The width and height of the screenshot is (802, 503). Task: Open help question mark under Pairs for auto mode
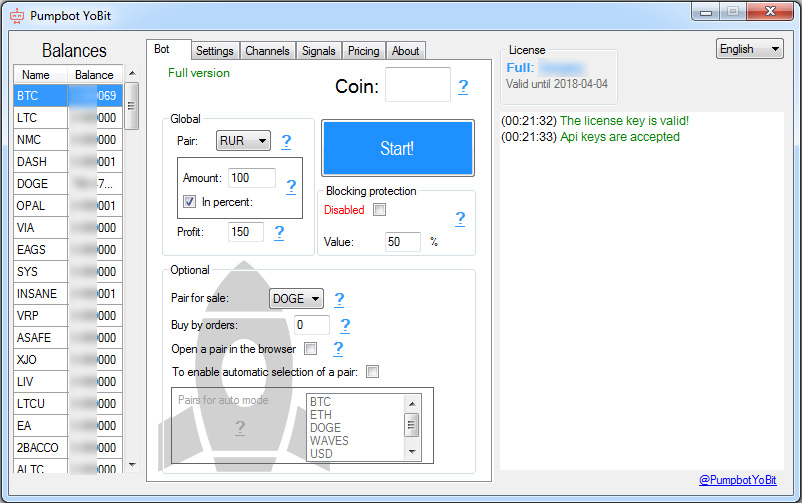(x=240, y=427)
